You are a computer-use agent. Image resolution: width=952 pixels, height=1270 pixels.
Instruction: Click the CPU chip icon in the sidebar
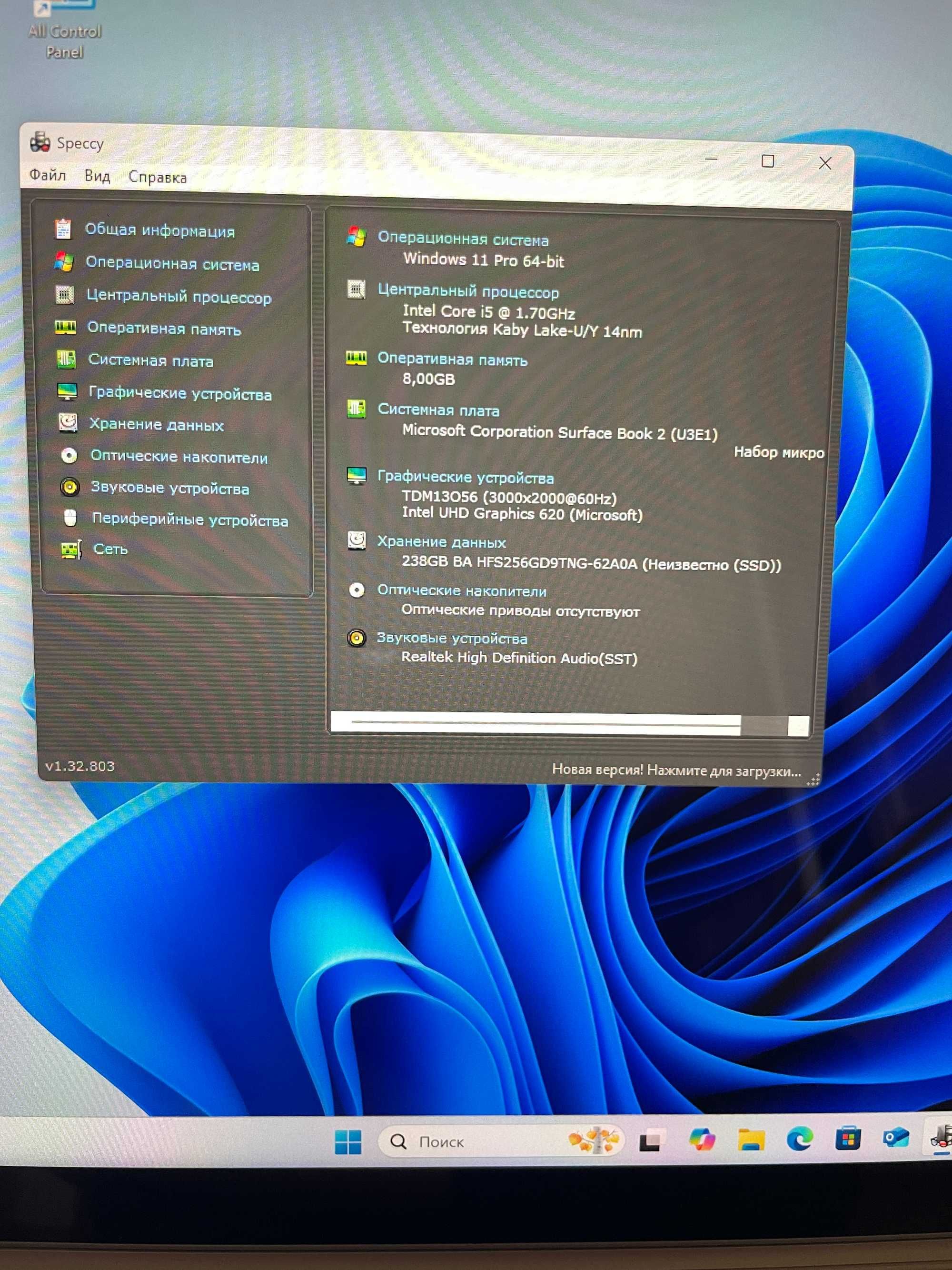tap(65, 295)
